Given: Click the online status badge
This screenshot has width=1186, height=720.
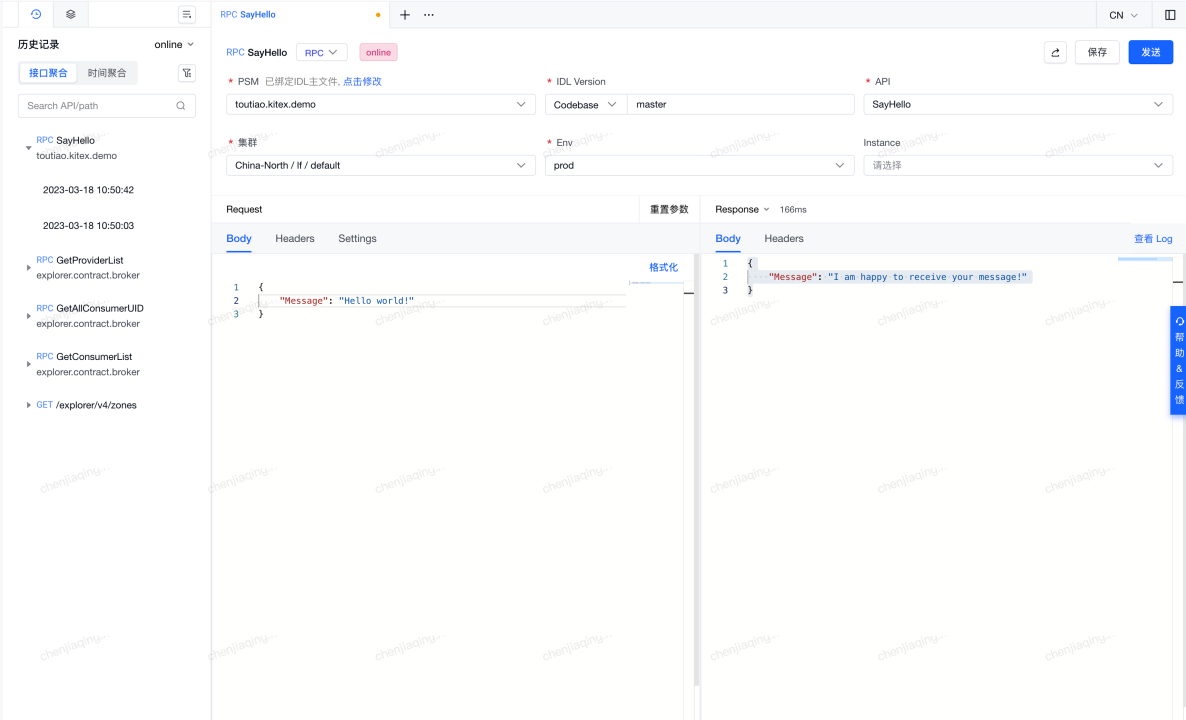Looking at the screenshot, I should [x=378, y=51].
